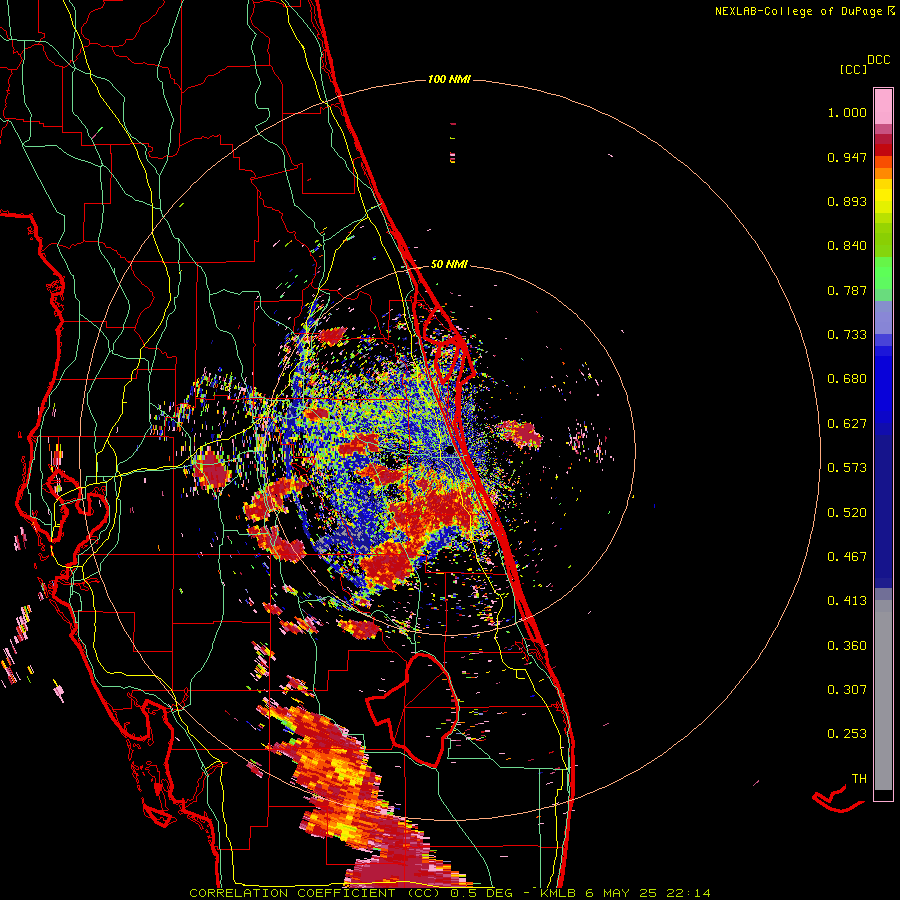Click the 0.5 DEG elevation text
This screenshot has height=900, width=900.
[481, 893]
